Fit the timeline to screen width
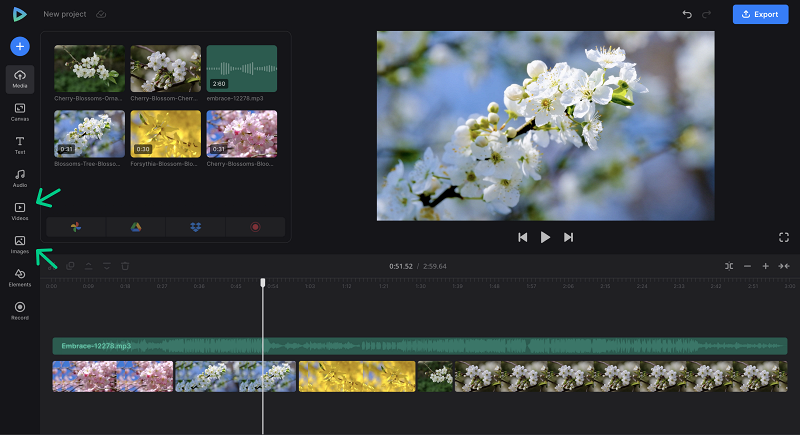 tap(784, 266)
